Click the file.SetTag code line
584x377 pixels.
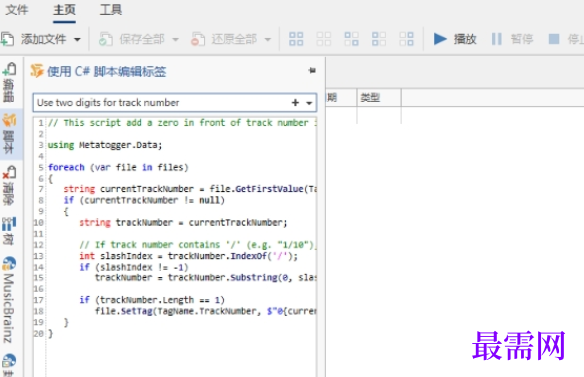(206, 311)
